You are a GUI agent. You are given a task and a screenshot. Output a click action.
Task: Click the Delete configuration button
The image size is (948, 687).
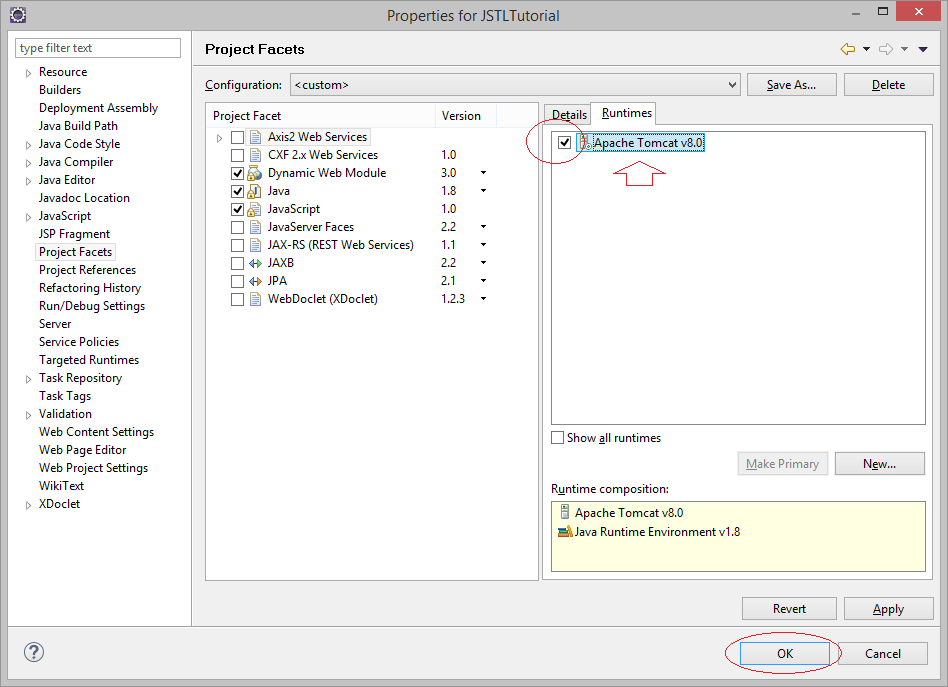[888, 85]
